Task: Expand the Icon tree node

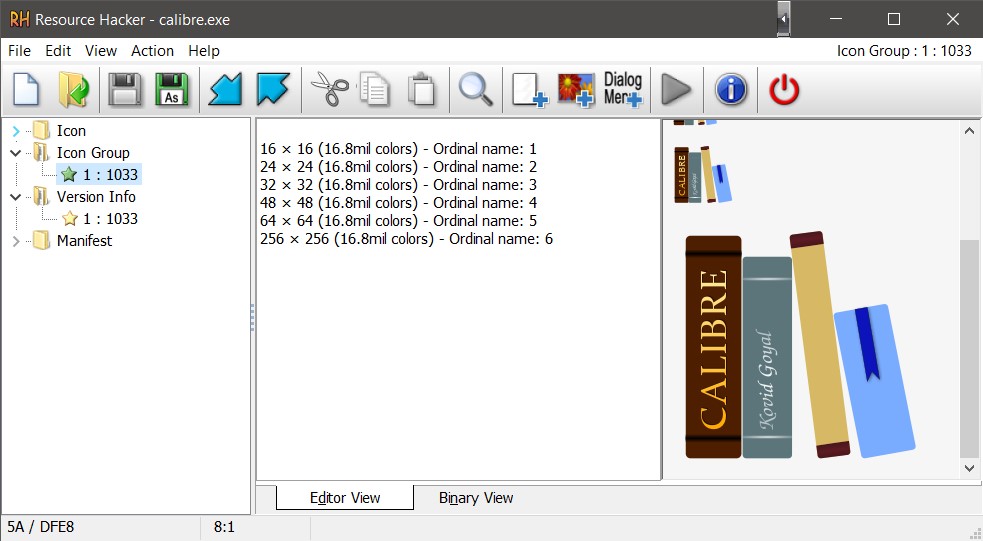Action: click(x=16, y=131)
